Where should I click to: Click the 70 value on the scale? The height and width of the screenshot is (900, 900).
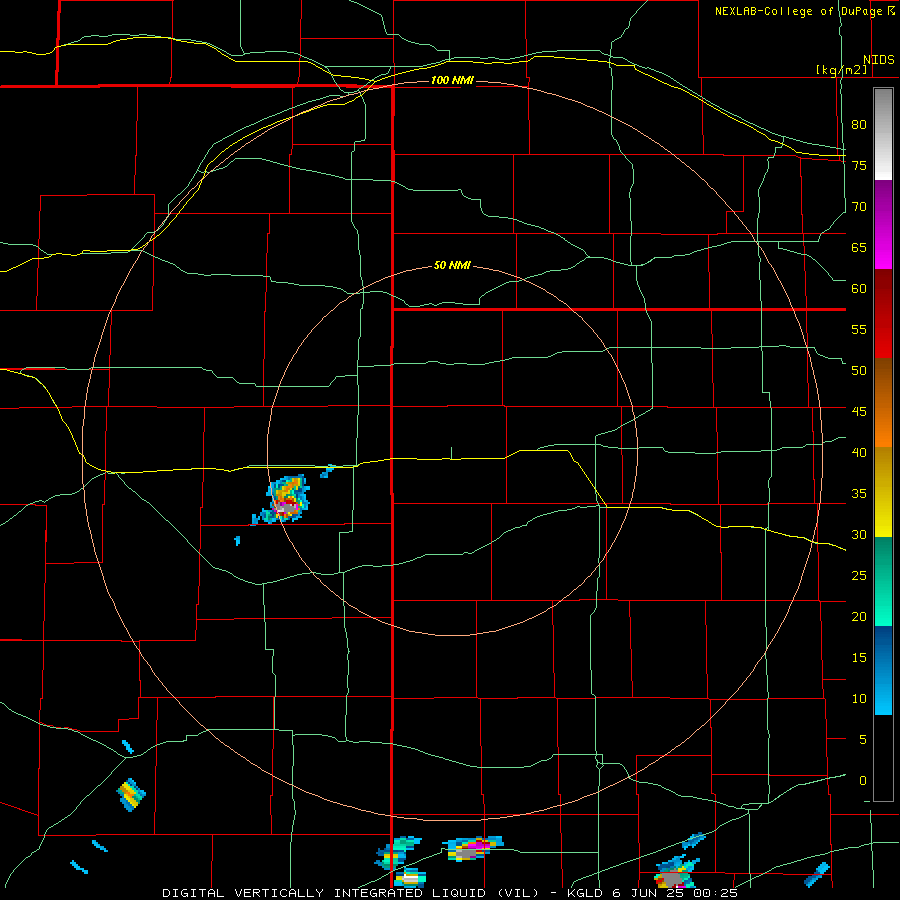coord(859,207)
